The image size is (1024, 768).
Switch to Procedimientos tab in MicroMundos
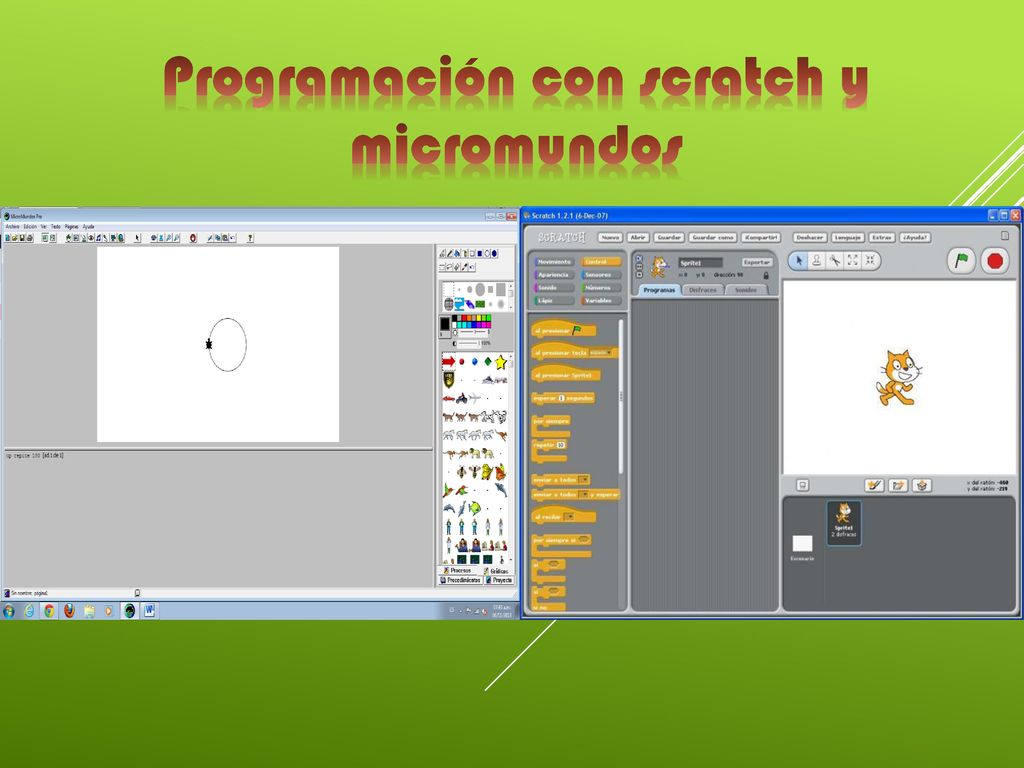point(461,580)
